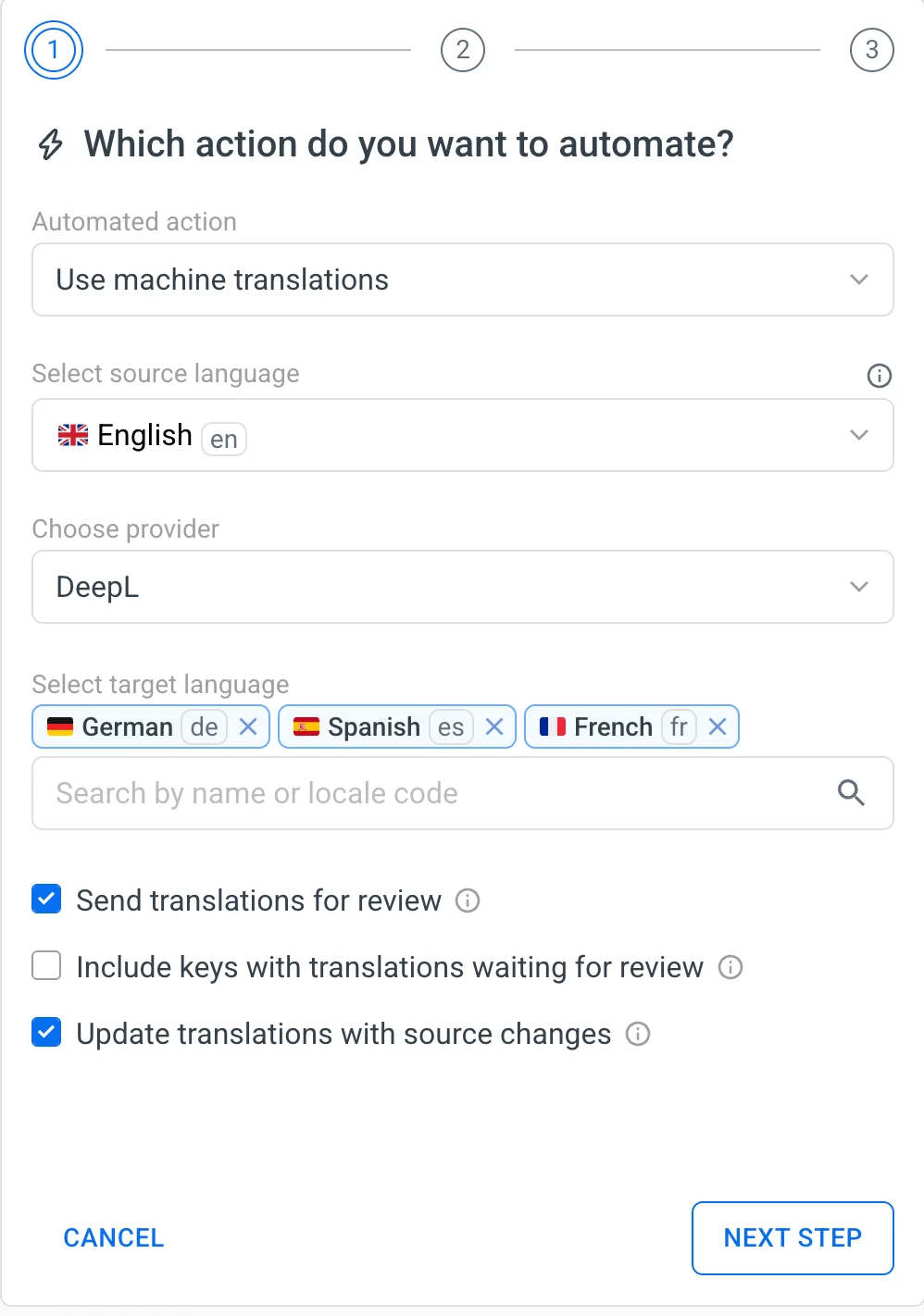Enable Include keys with translations waiting for review
The height and width of the screenshot is (1316, 924).
coord(46,966)
